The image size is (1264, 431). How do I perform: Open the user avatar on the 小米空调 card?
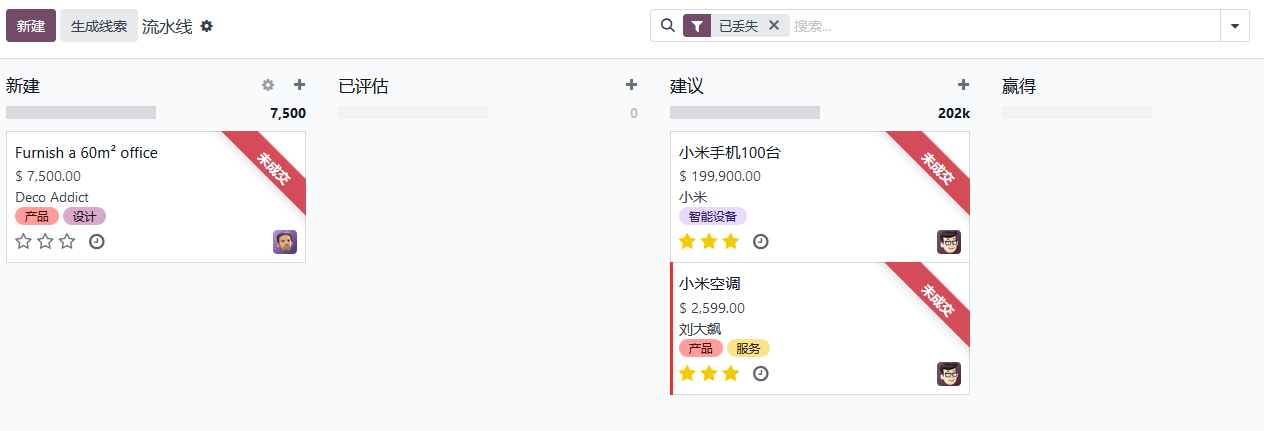949,374
